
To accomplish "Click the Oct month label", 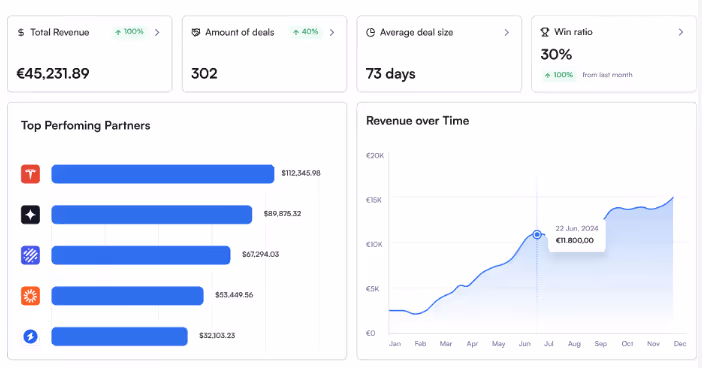I will (627, 344).
